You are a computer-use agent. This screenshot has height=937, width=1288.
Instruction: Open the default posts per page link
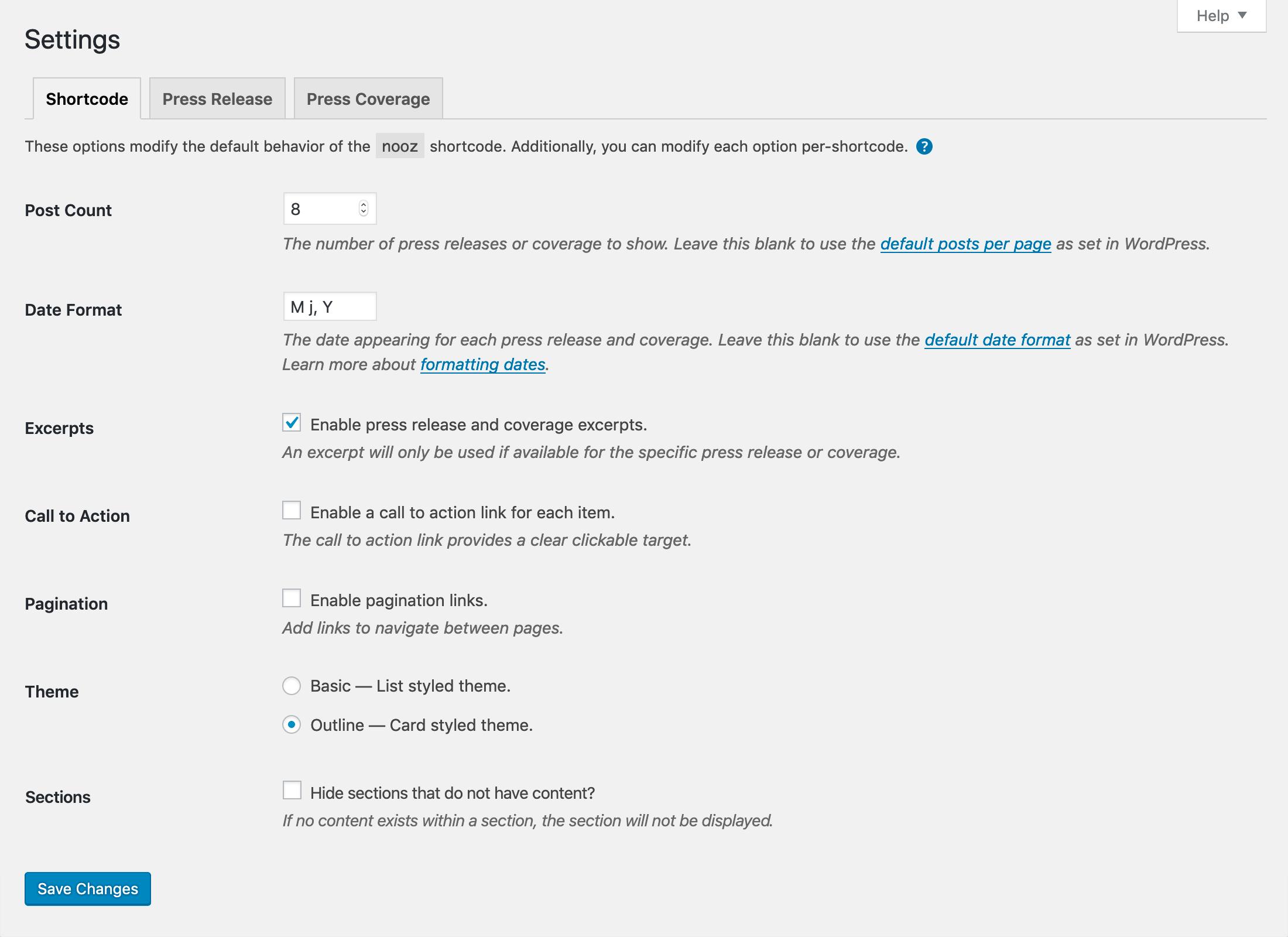965,244
